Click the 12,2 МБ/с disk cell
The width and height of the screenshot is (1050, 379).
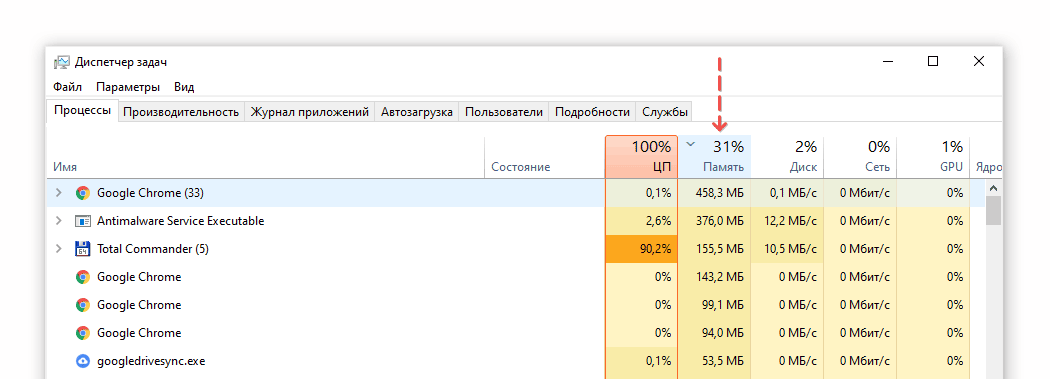788,221
